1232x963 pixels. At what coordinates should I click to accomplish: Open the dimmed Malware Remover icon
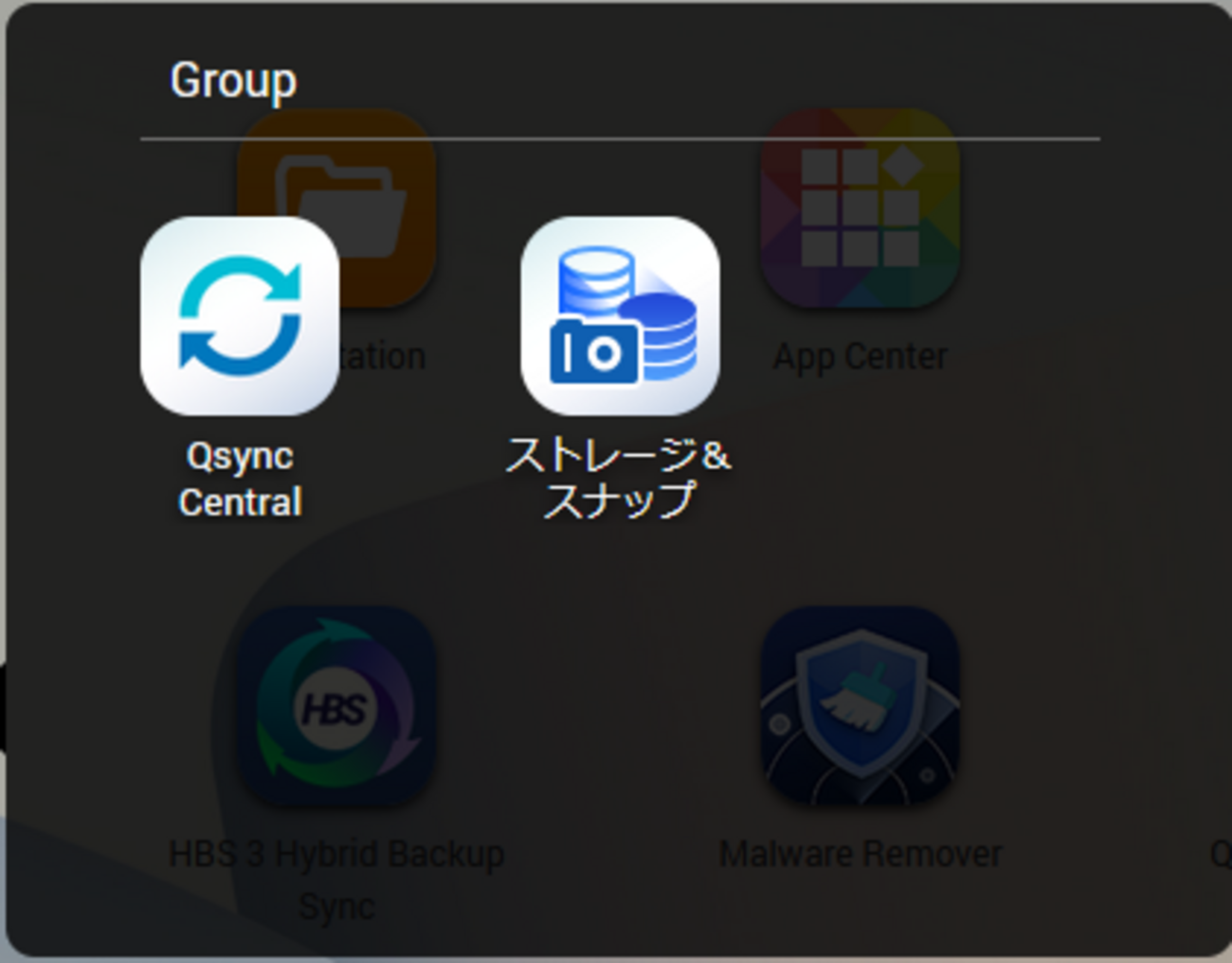pyautogui.click(x=861, y=706)
